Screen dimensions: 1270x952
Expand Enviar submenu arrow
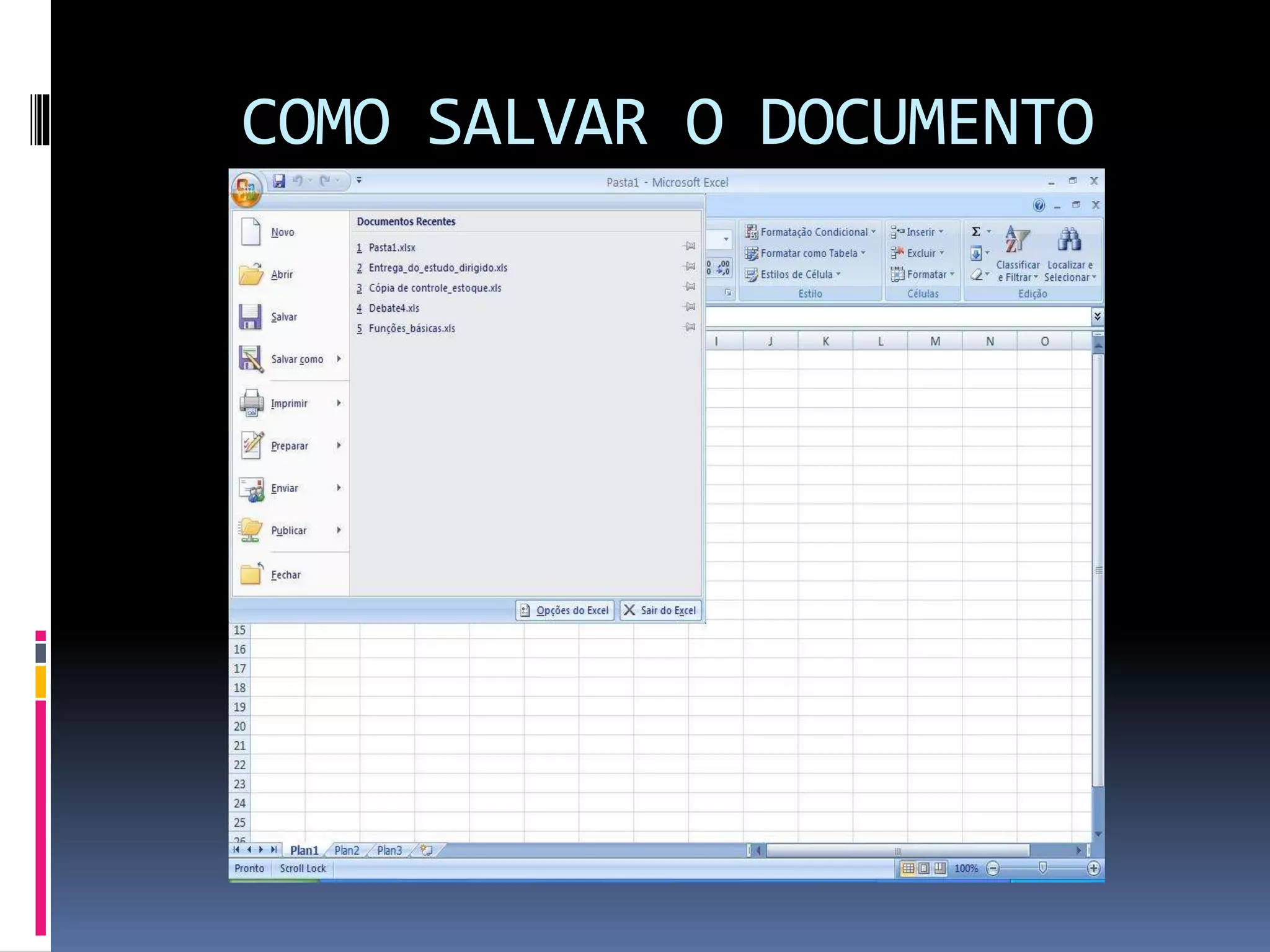(x=339, y=488)
